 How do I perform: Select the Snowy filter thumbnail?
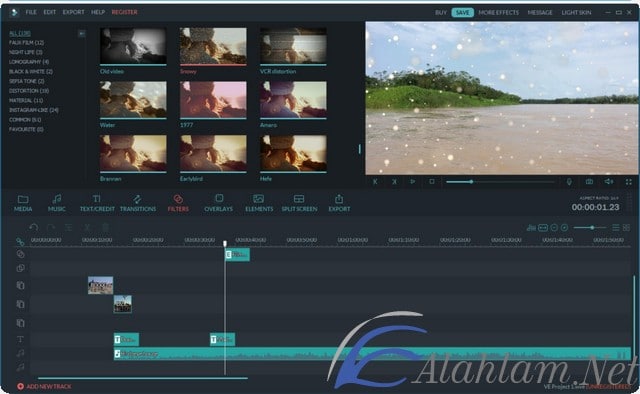pyautogui.click(x=213, y=46)
